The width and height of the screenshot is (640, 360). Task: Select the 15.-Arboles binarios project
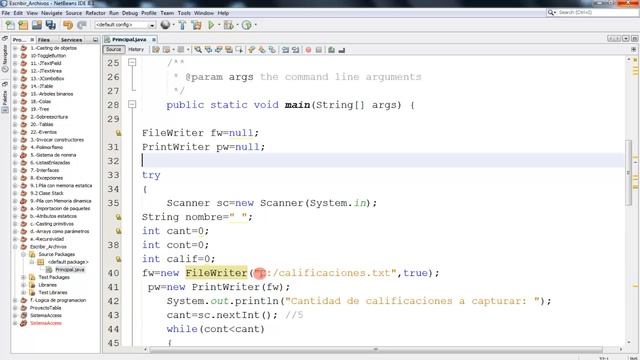52,94
